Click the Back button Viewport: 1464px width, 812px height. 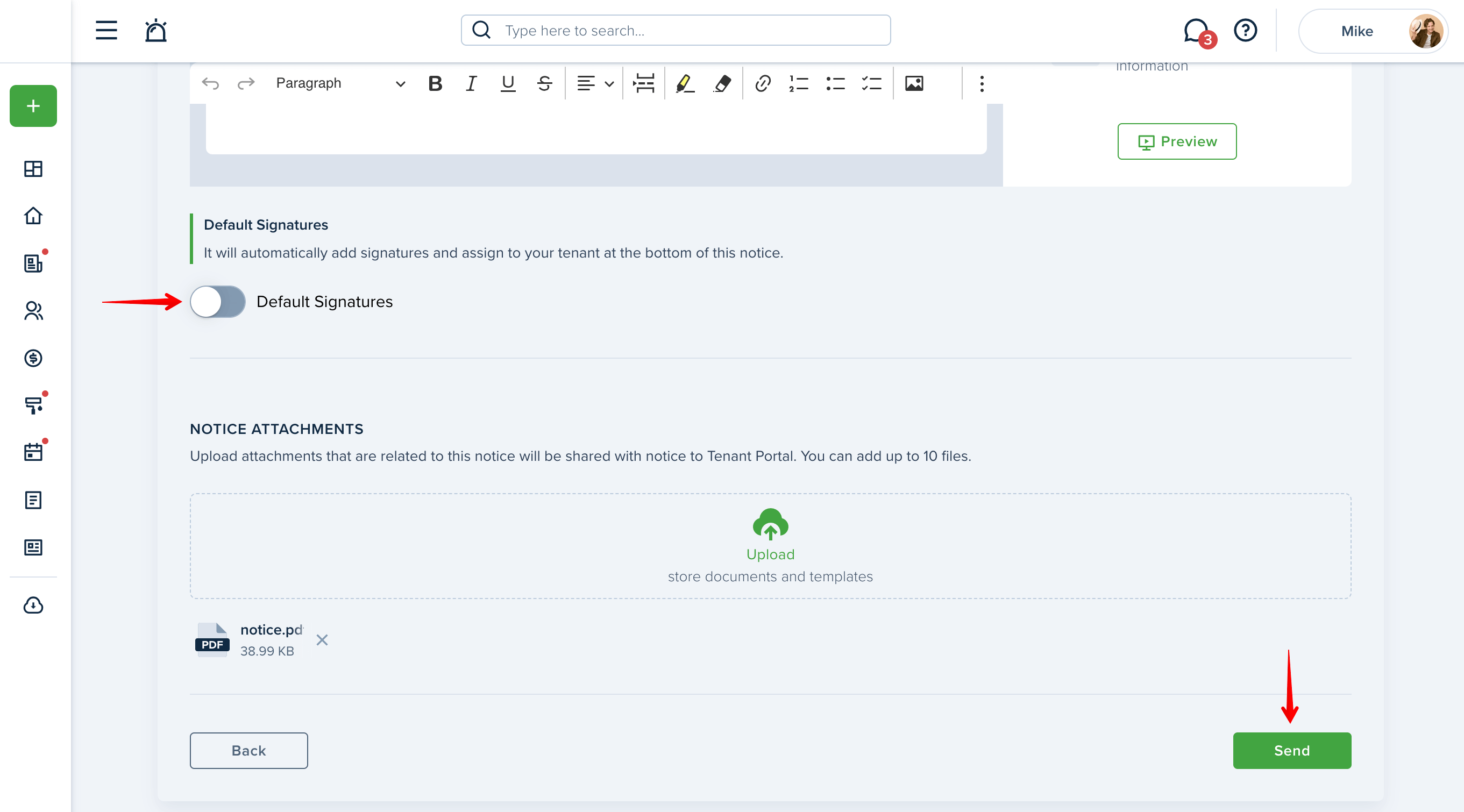tap(249, 750)
